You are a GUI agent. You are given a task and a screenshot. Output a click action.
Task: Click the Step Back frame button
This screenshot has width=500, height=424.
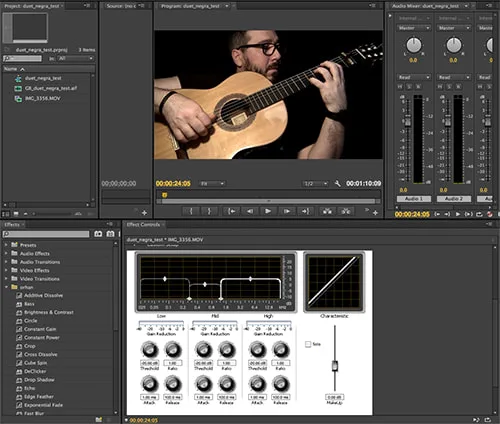point(249,211)
